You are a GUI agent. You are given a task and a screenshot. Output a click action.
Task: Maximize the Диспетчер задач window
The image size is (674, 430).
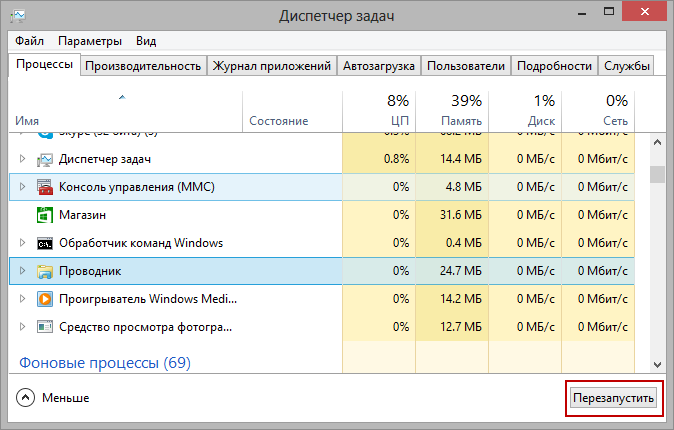(609, 12)
